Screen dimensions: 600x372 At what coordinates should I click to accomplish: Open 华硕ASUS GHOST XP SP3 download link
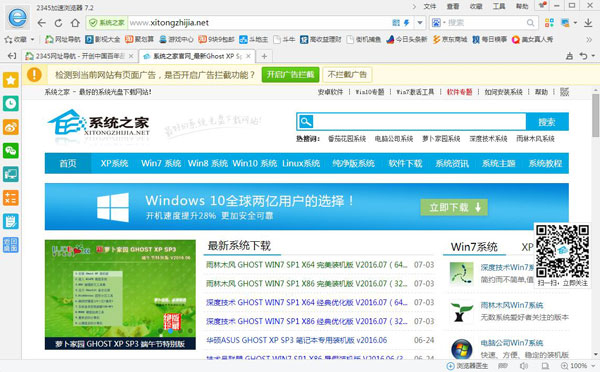(x=297, y=340)
